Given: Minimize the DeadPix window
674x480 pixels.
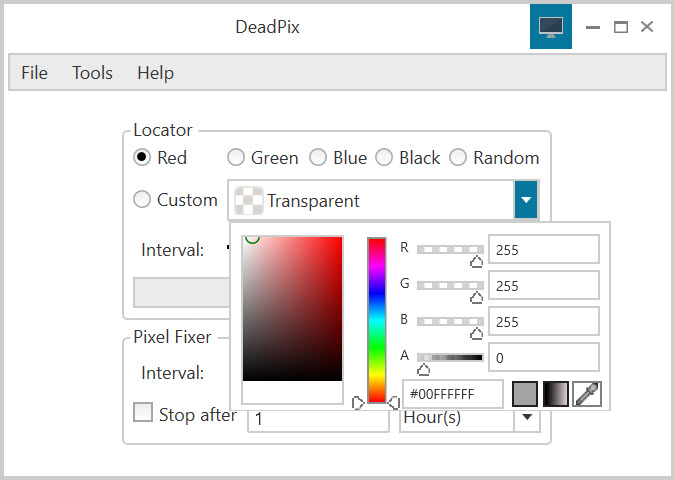Looking at the screenshot, I should 593,27.
